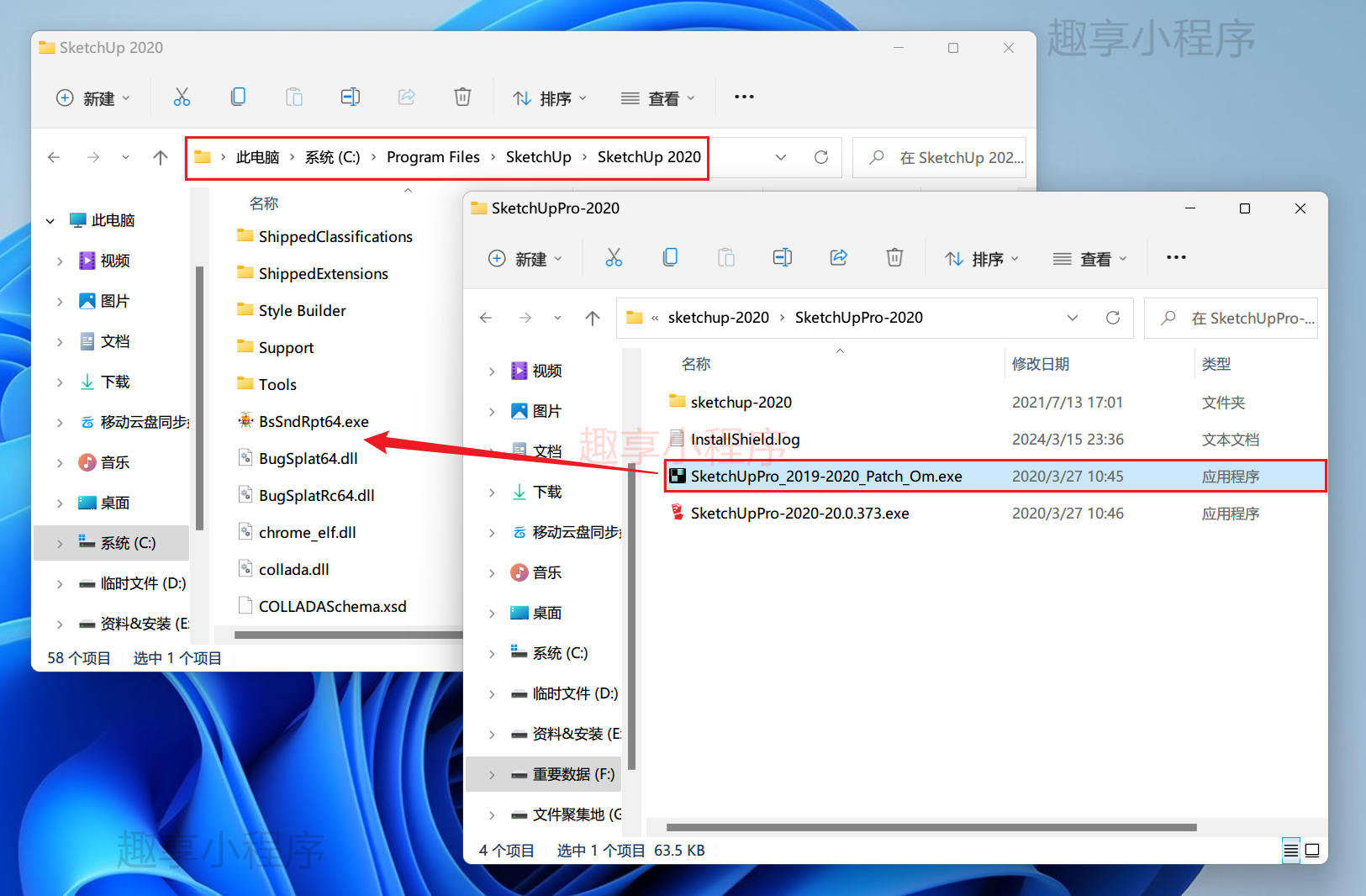This screenshot has width=1366, height=896.
Task: Open 查看 view dropdown in SketchUp 2020 window
Action: pos(657,98)
